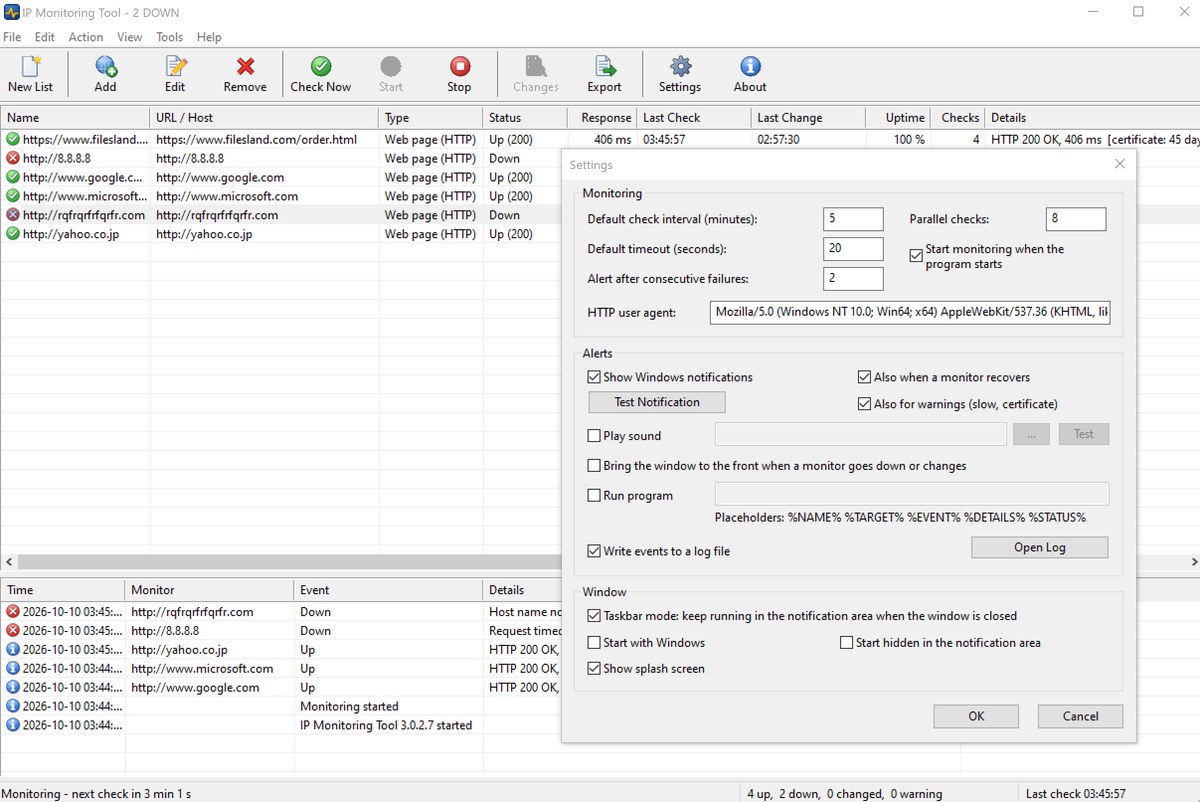Sort by the Status column header
Screen dimensions: 1200x802
point(525,118)
